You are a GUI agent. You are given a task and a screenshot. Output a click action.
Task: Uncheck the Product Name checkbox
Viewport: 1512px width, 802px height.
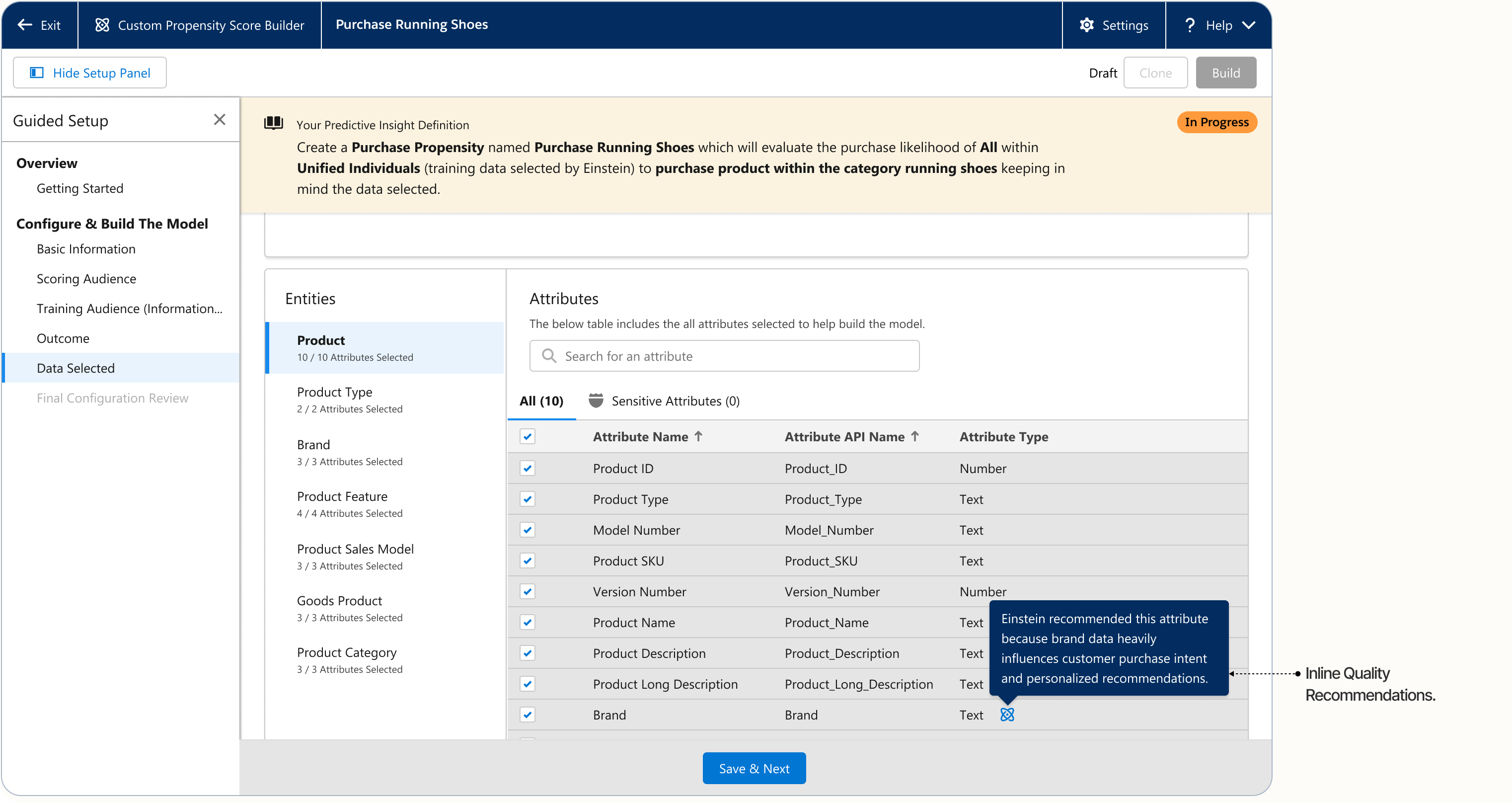(x=527, y=622)
